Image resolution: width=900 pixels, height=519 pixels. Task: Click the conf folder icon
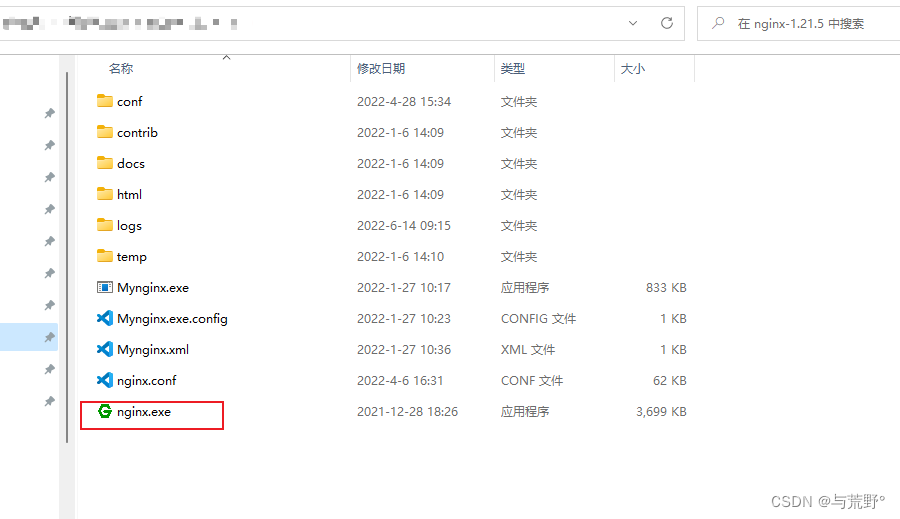[x=105, y=101]
